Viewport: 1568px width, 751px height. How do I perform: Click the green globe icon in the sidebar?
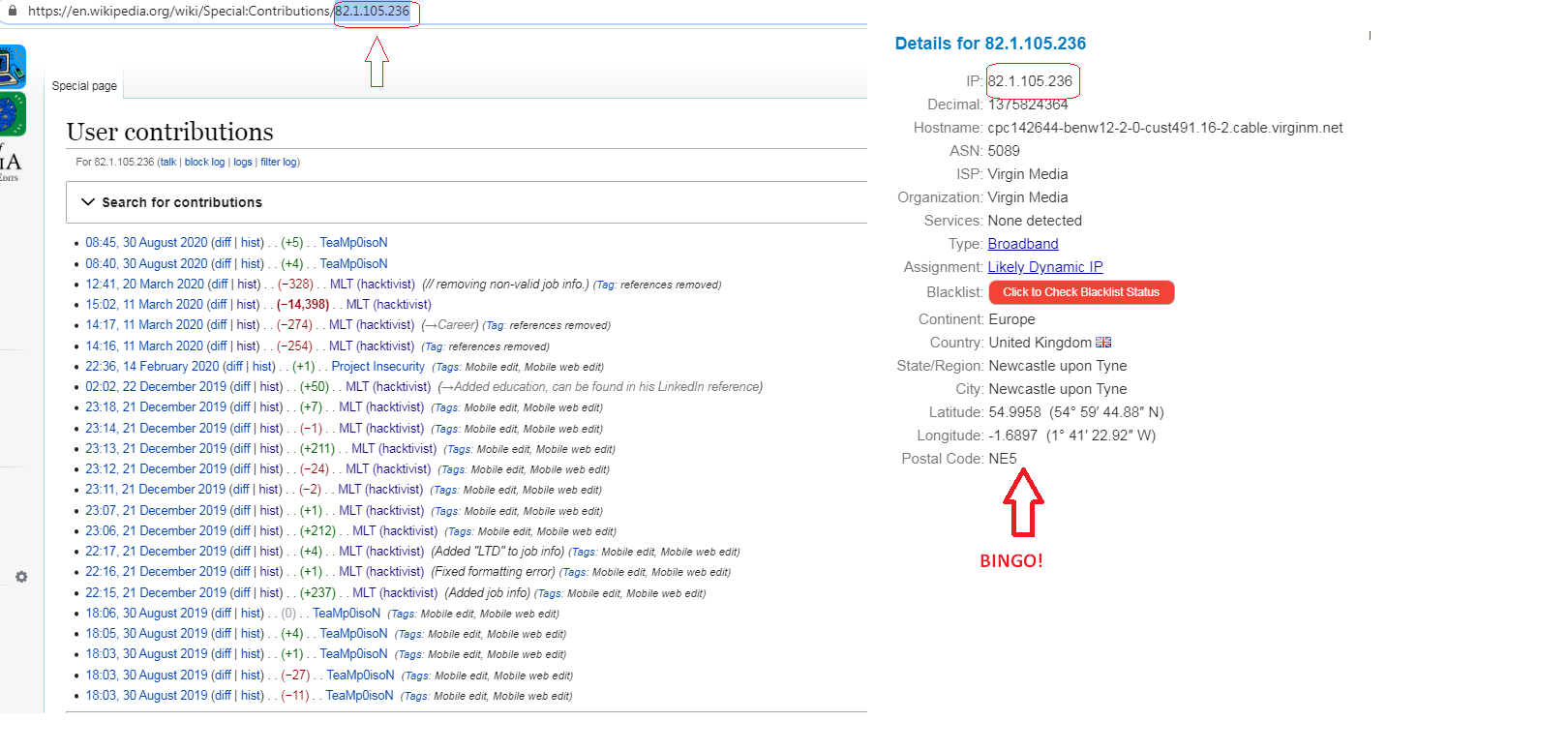[x=12, y=114]
